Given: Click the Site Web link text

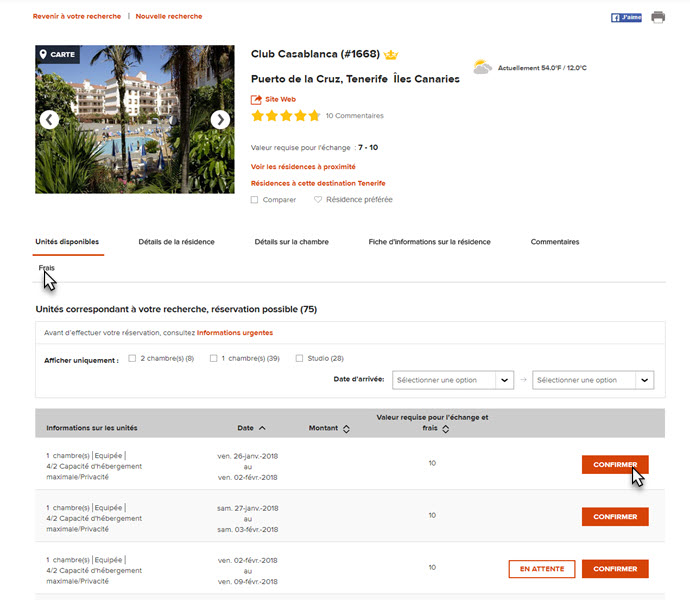Looking at the screenshot, I should (x=280, y=99).
